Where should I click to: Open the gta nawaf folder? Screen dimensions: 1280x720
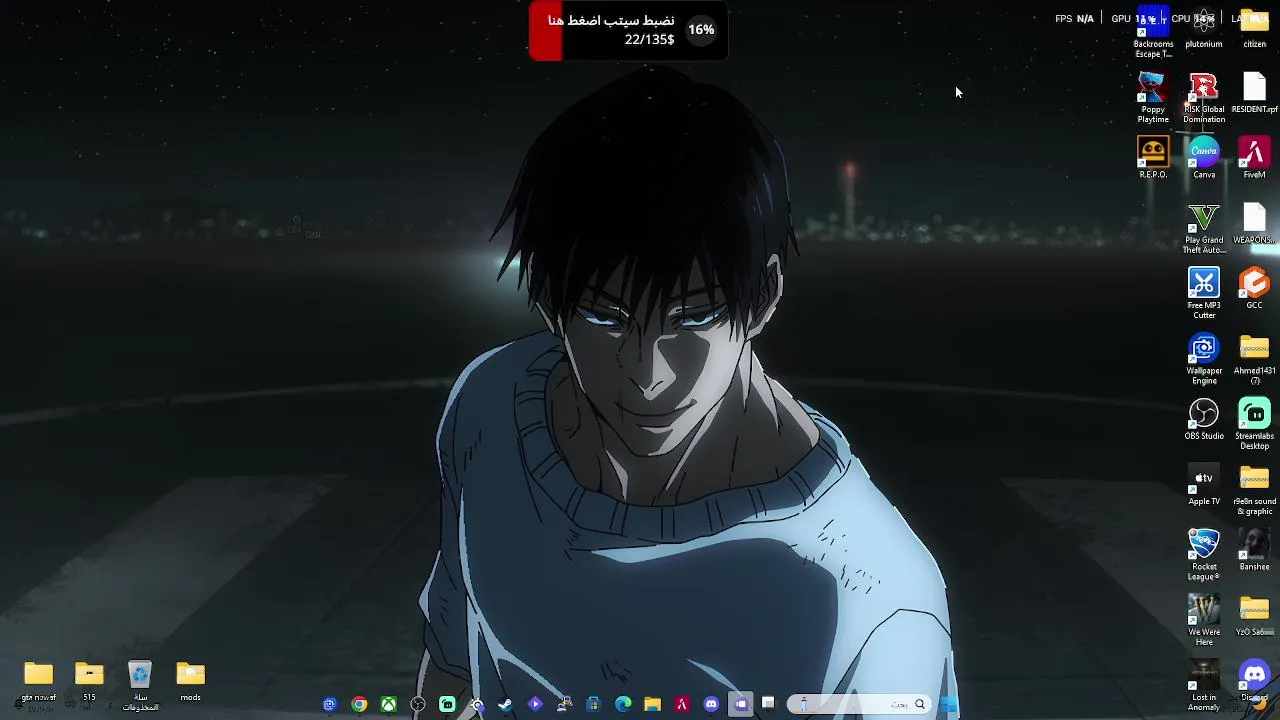(x=38, y=682)
